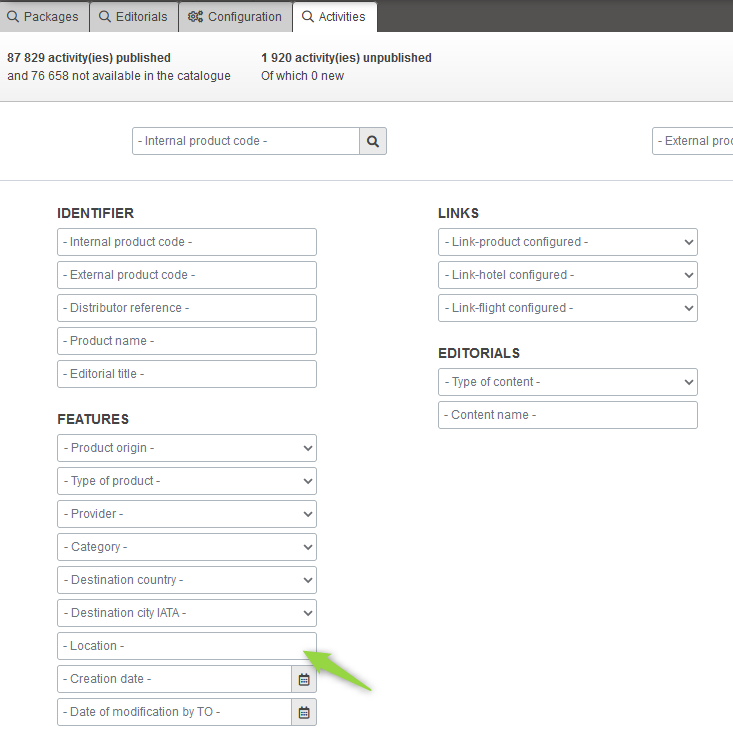Click the search magnifier button beside Internal product code

click(373, 142)
